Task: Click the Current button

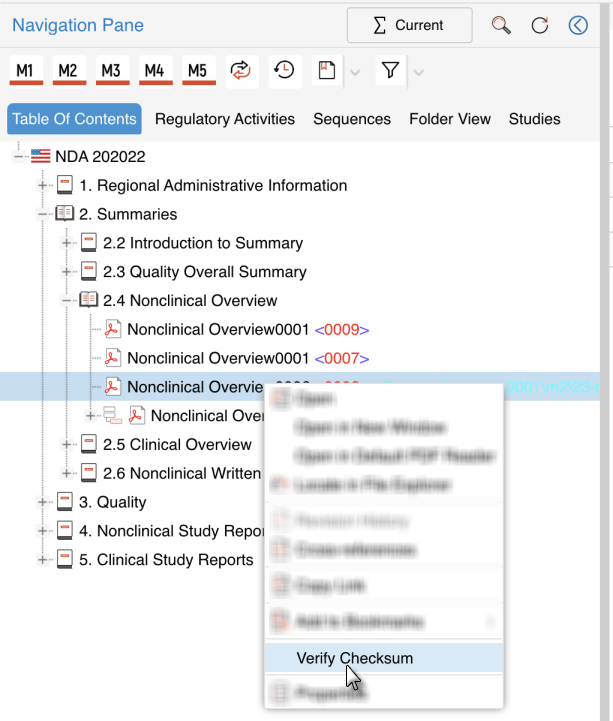Action: pos(409,26)
